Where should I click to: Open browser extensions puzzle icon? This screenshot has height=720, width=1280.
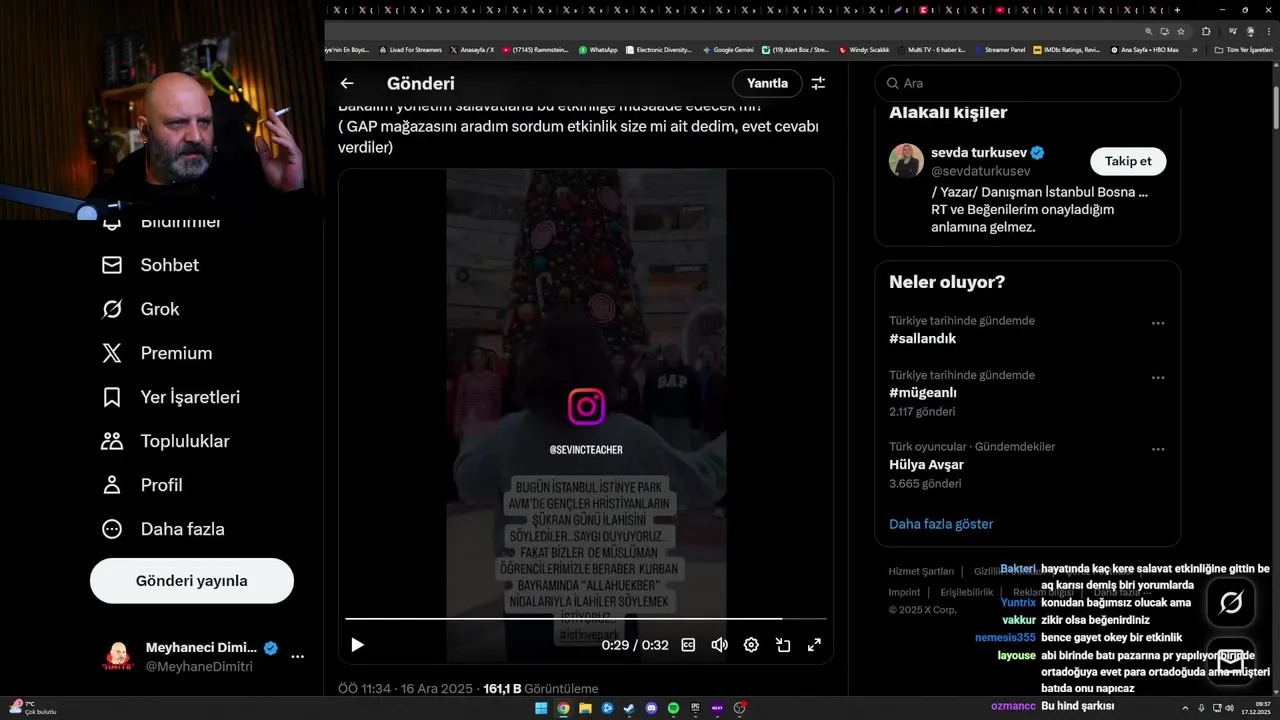pyautogui.click(x=1206, y=31)
